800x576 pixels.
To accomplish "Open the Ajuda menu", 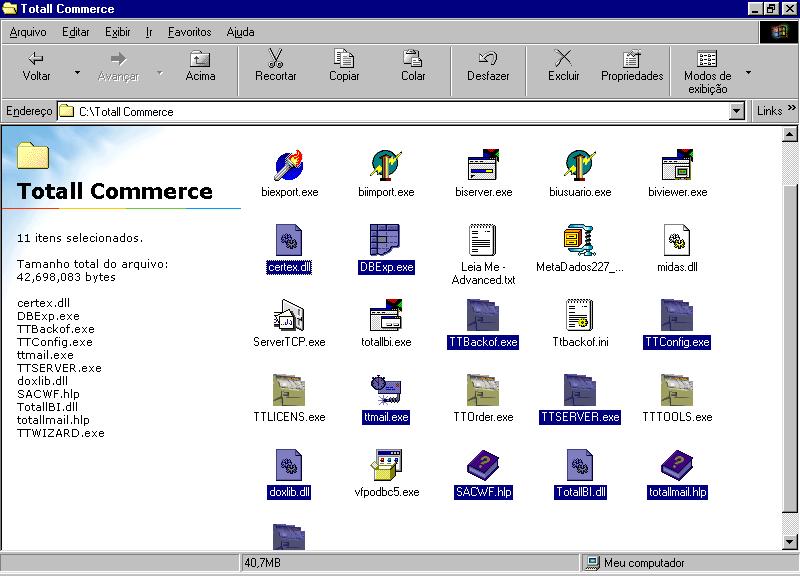I will point(240,32).
